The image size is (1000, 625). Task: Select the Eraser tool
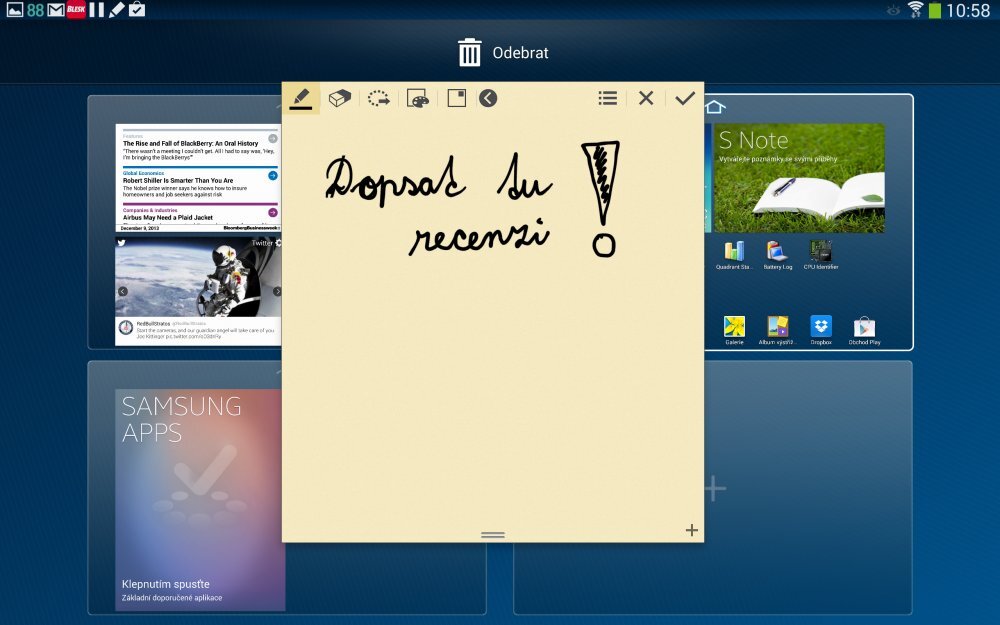click(x=339, y=97)
